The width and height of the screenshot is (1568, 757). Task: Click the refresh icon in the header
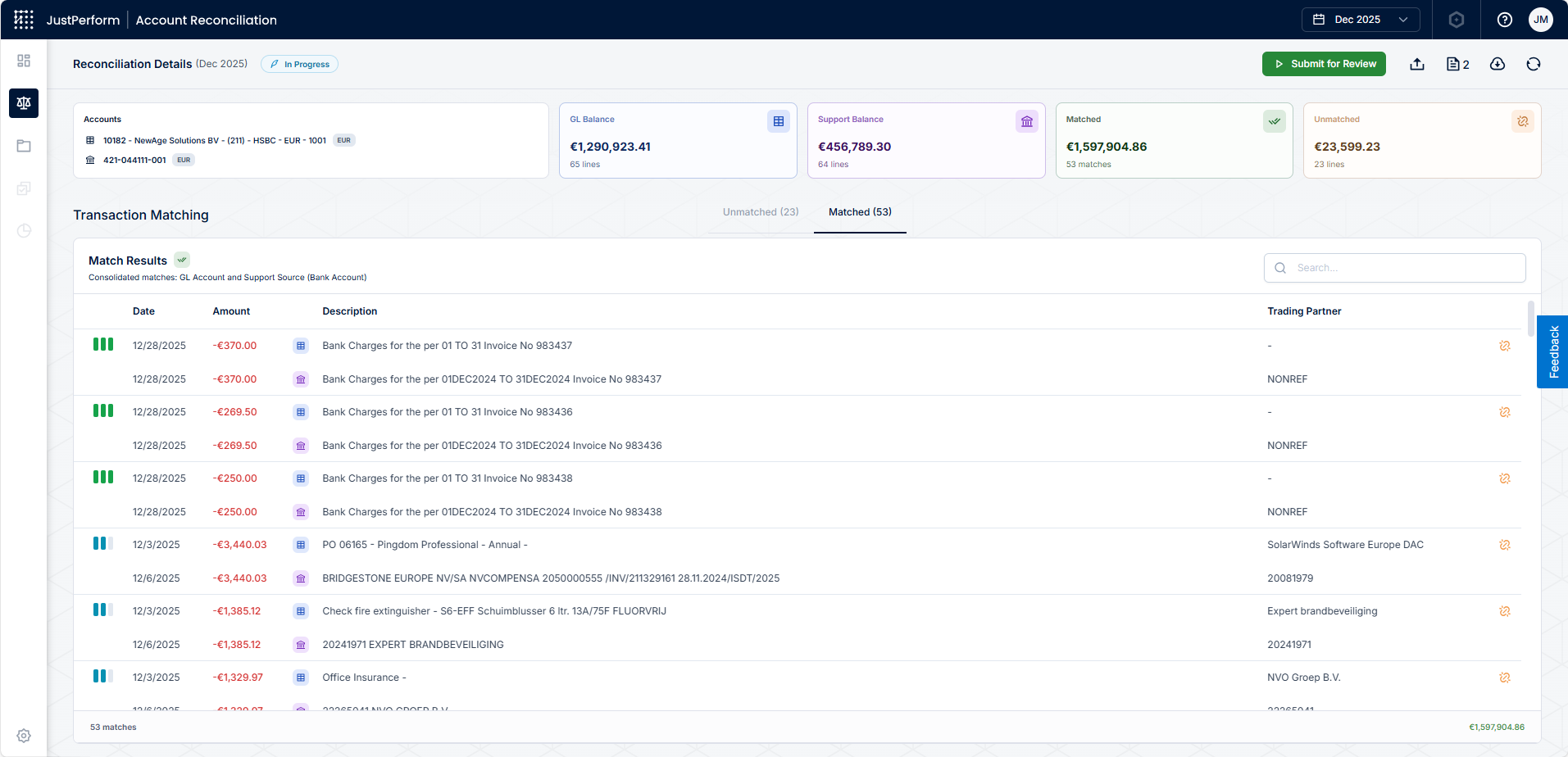click(x=1534, y=64)
